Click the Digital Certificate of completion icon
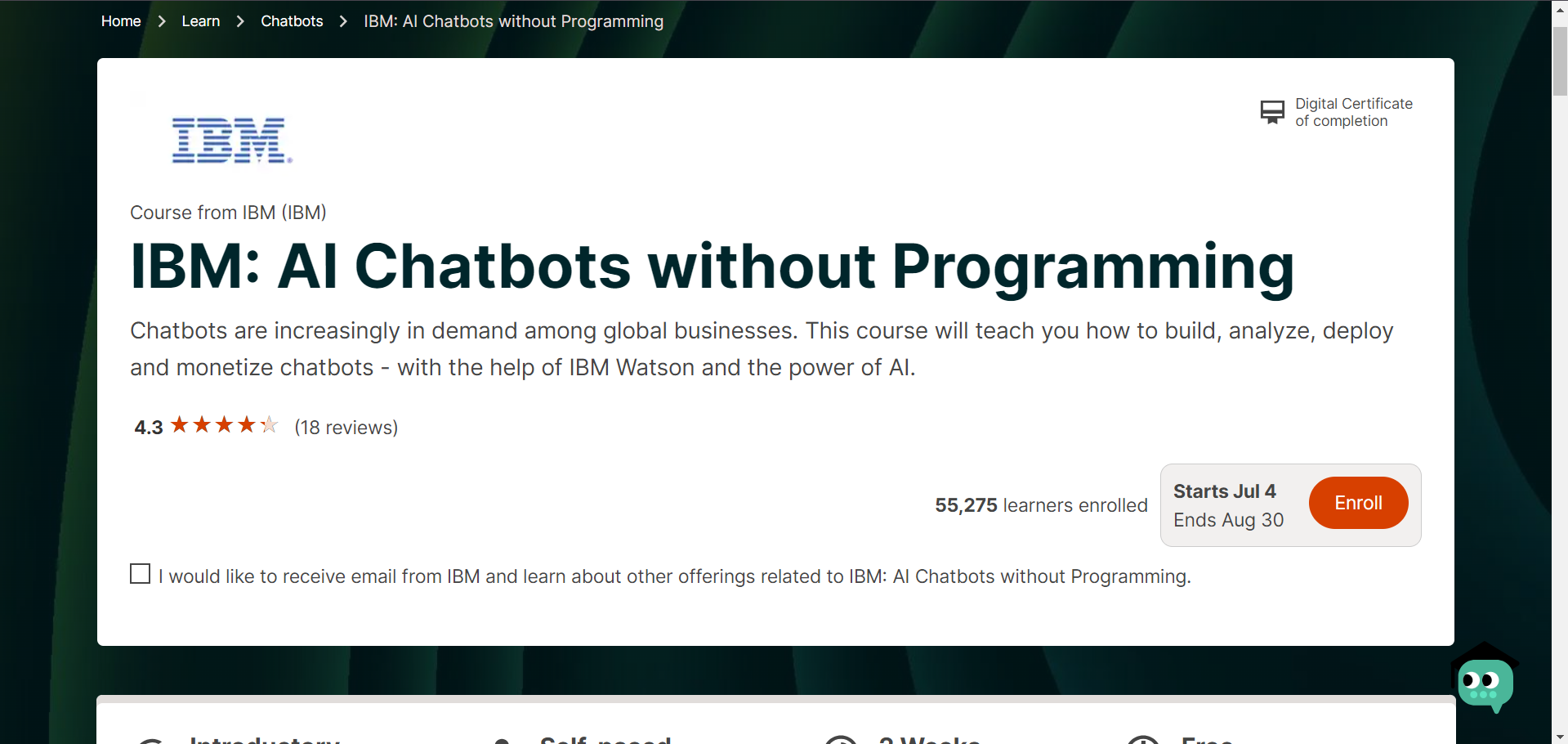Viewport: 1568px width, 744px height. [x=1271, y=111]
